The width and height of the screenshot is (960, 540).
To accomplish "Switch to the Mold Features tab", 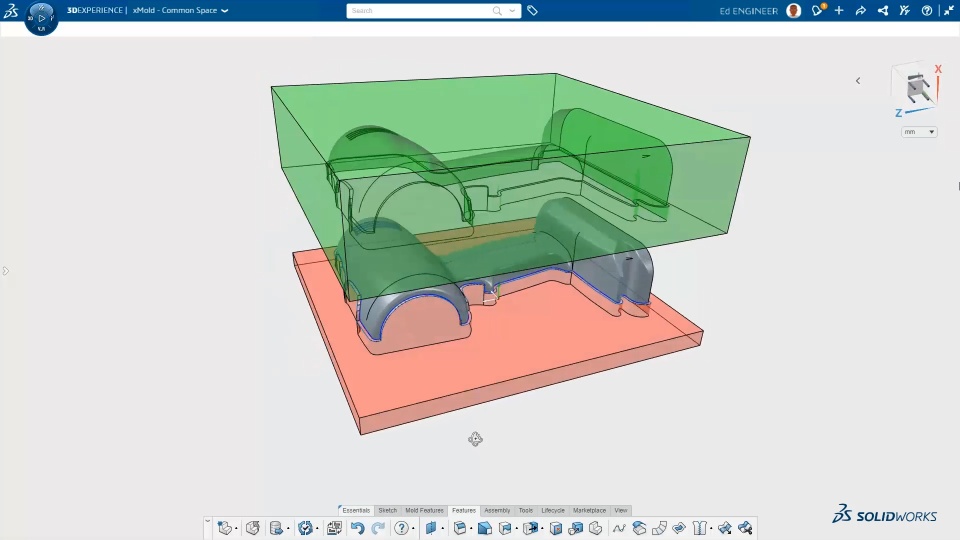I will [x=424, y=510].
